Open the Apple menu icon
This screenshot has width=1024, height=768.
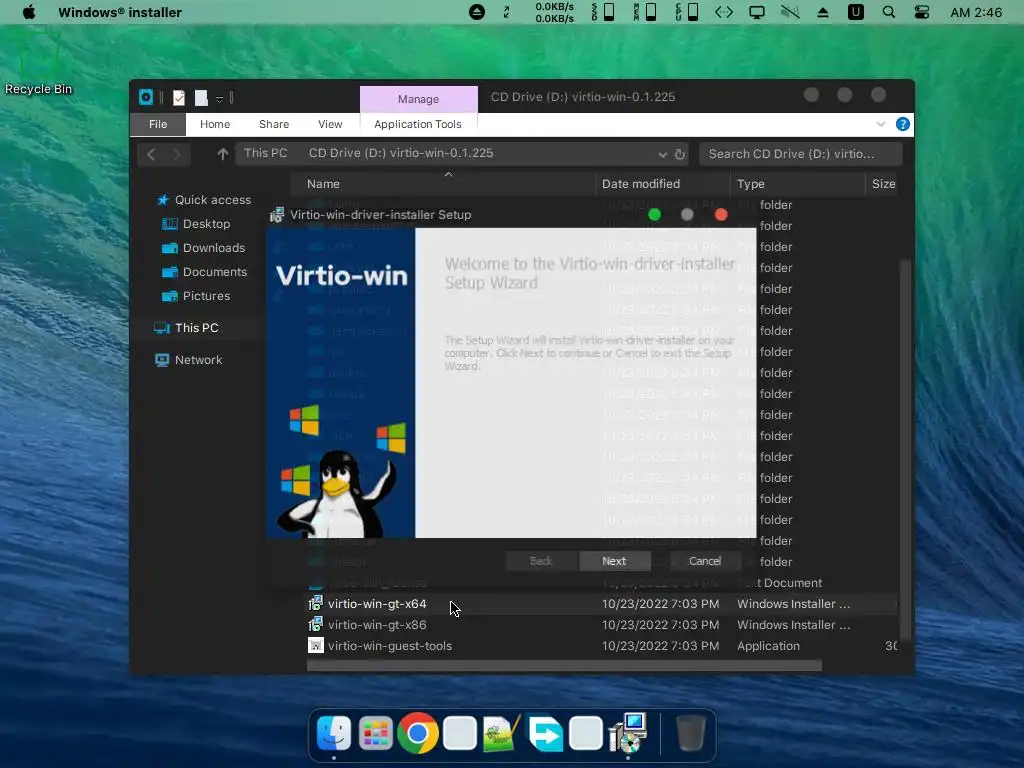pos(29,12)
